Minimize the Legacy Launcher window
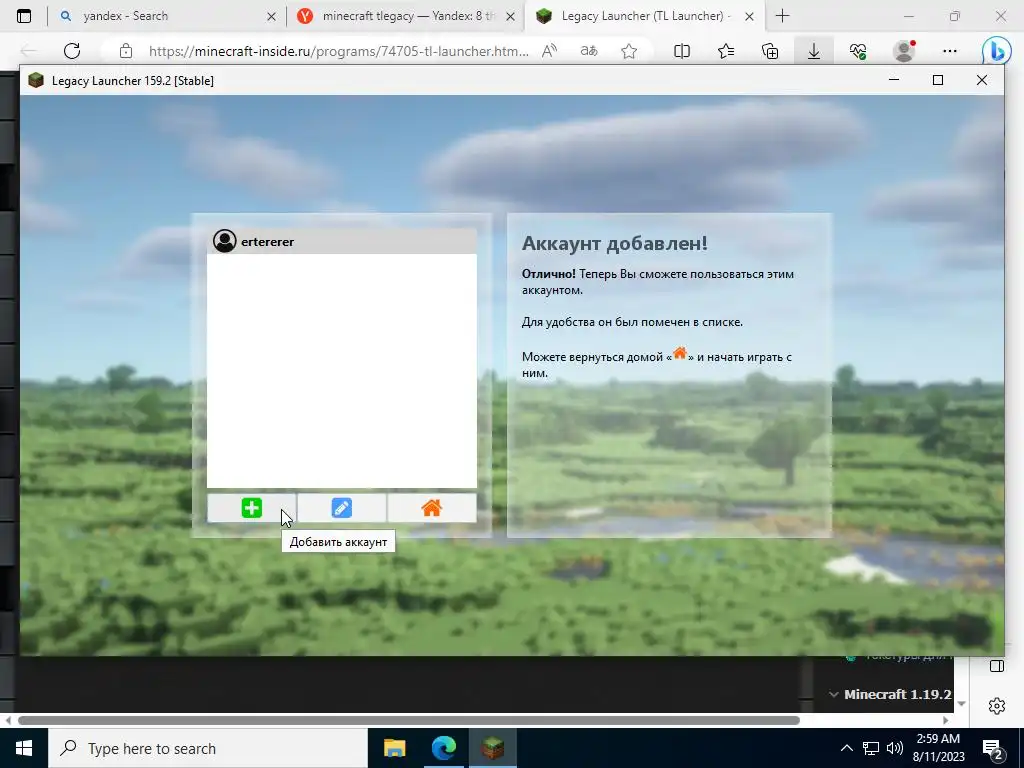Viewport: 1024px width, 768px height. click(x=894, y=80)
